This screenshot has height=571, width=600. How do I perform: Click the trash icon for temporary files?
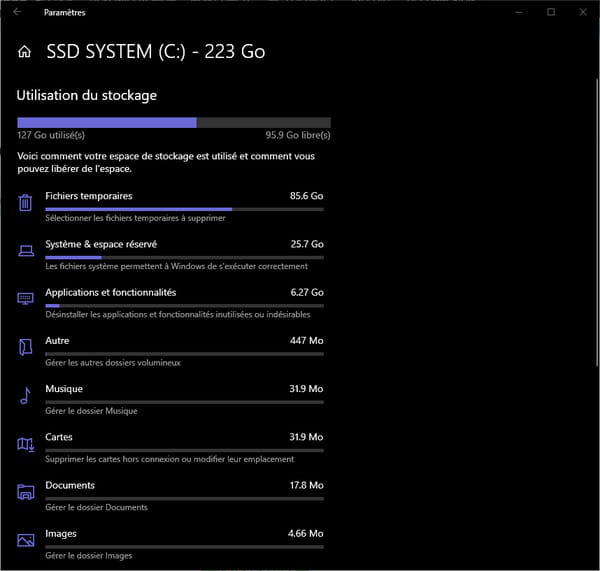click(x=25, y=202)
